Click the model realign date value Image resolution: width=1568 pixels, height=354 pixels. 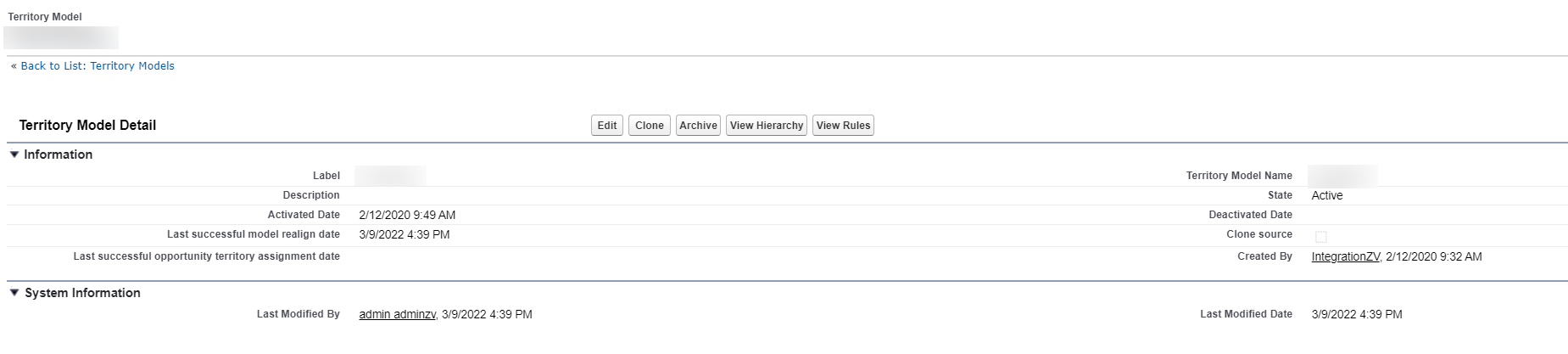pyautogui.click(x=405, y=234)
